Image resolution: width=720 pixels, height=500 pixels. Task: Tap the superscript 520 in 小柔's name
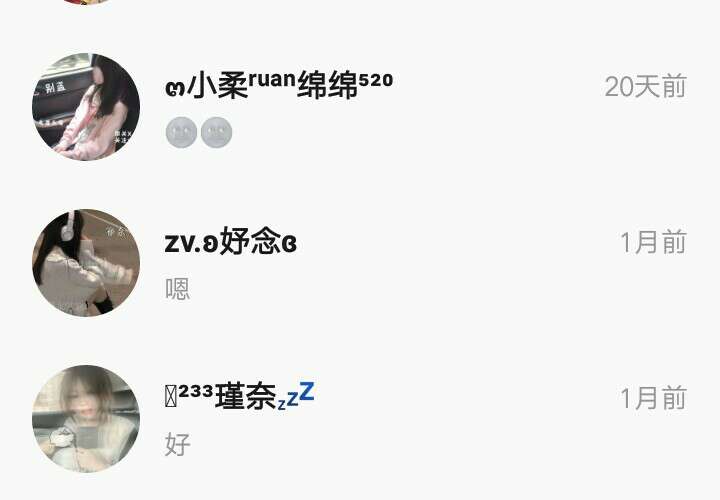pyautogui.click(x=376, y=80)
